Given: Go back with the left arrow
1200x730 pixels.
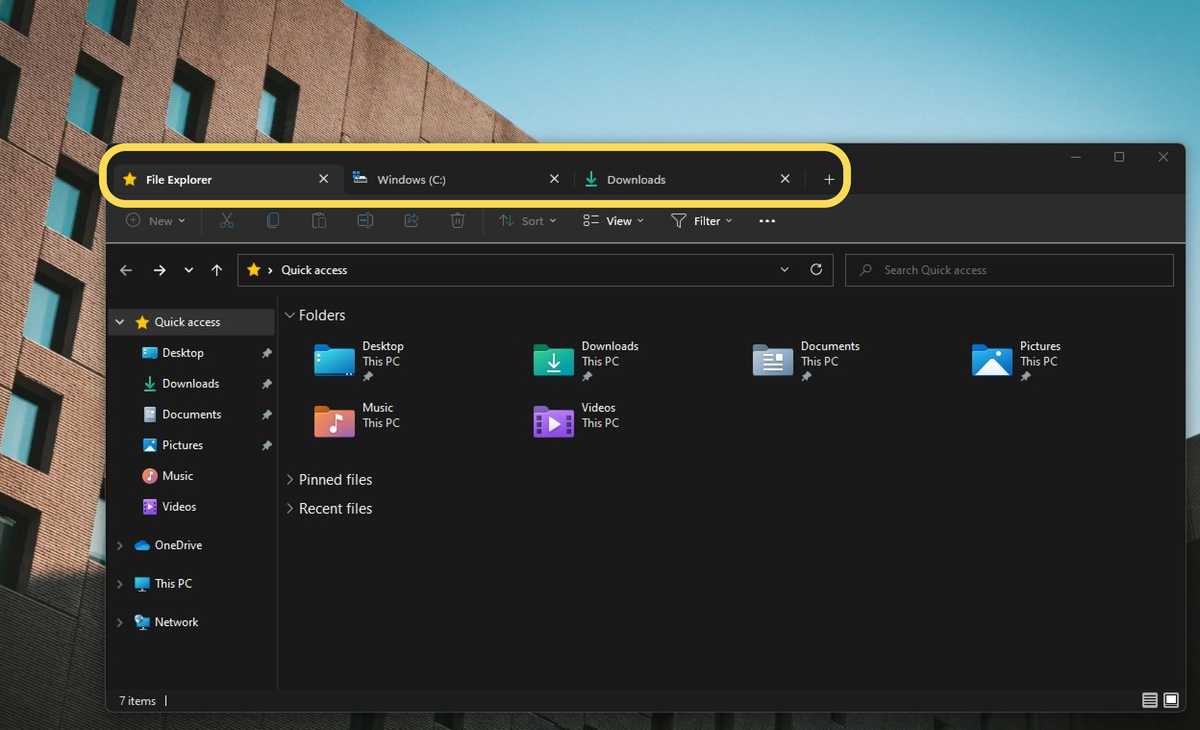Looking at the screenshot, I should coord(126,270).
